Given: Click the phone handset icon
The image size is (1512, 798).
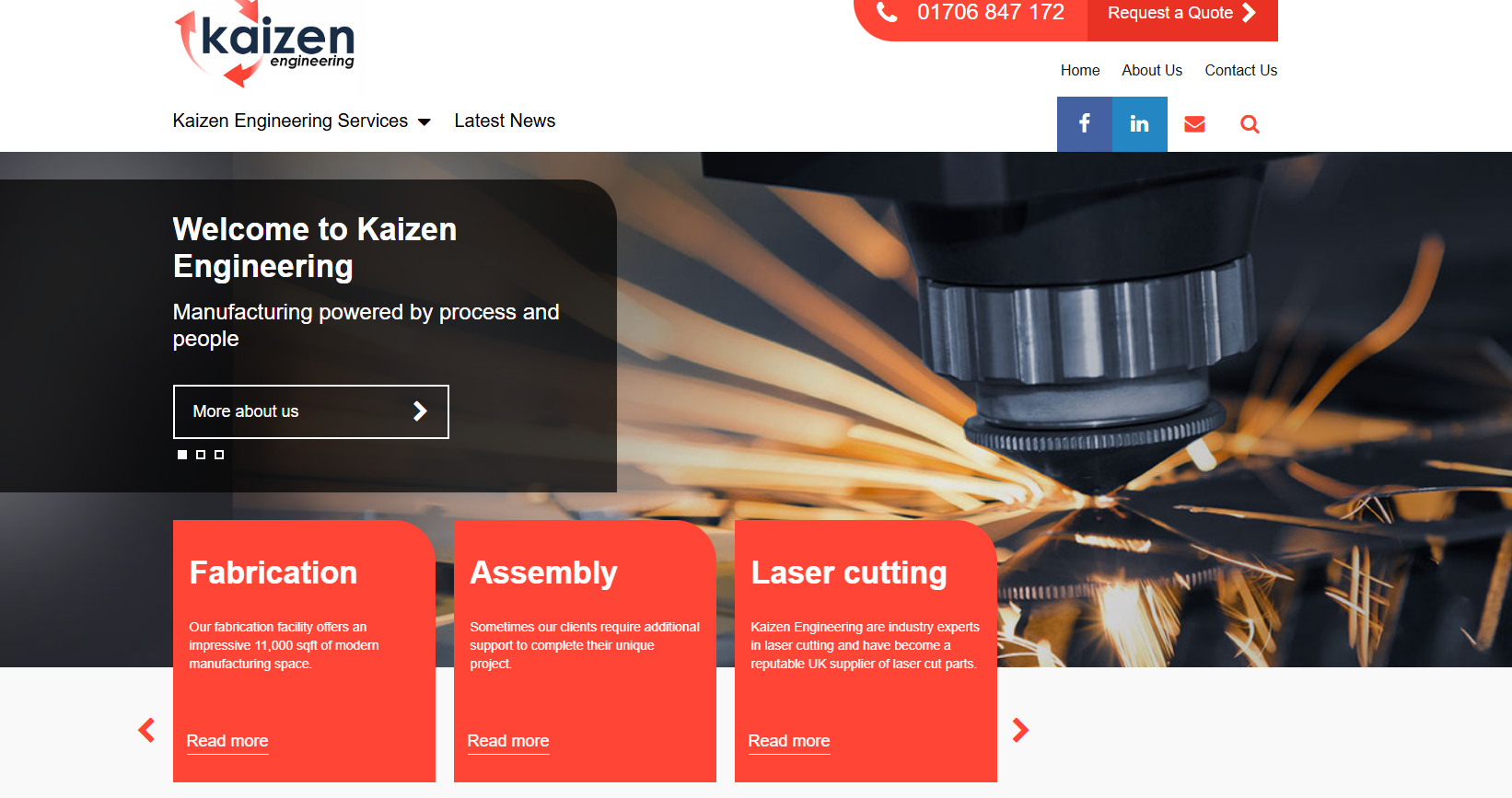Looking at the screenshot, I should tap(887, 13).
